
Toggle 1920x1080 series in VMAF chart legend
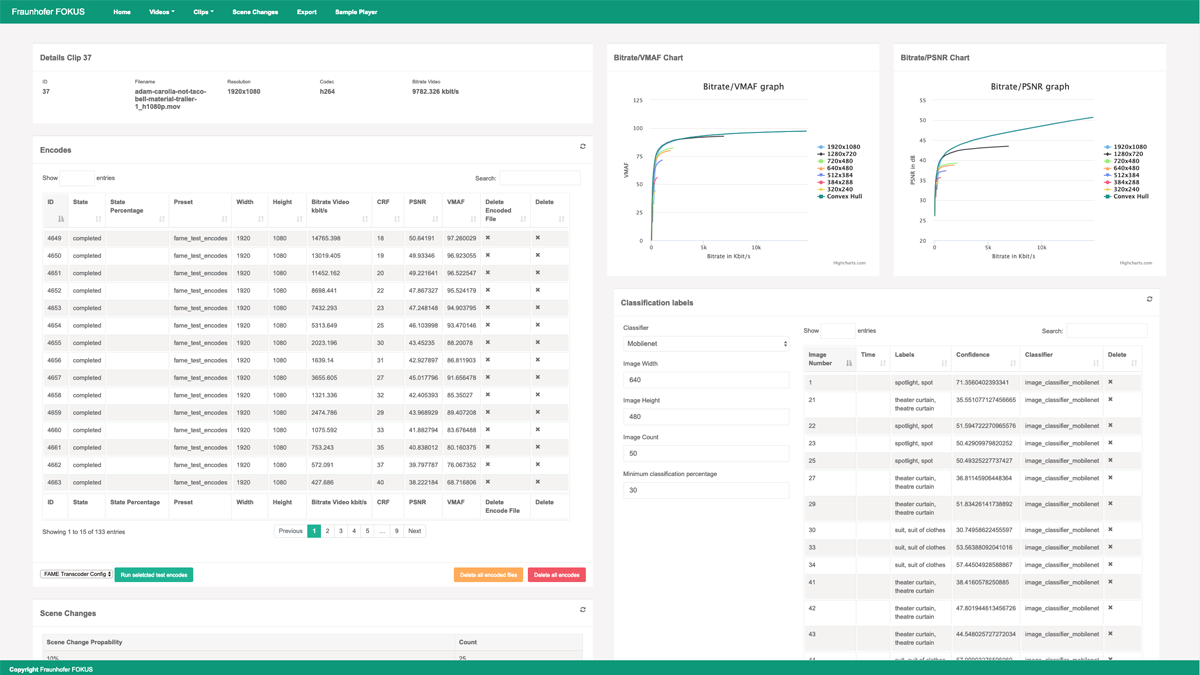(x=838, y=147)
